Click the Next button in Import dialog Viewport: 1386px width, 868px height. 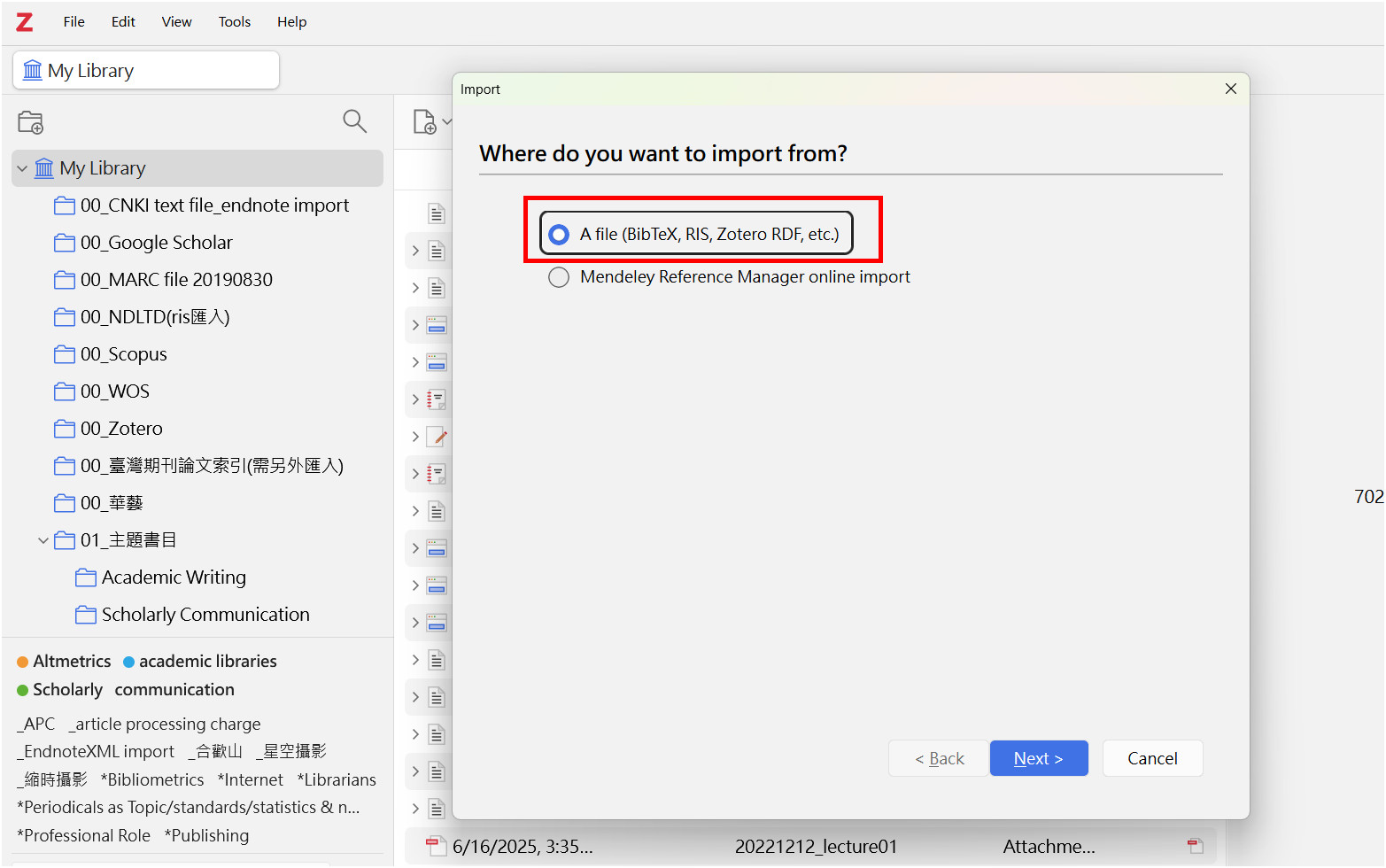pyautogui.click(x=1039, y=758)
